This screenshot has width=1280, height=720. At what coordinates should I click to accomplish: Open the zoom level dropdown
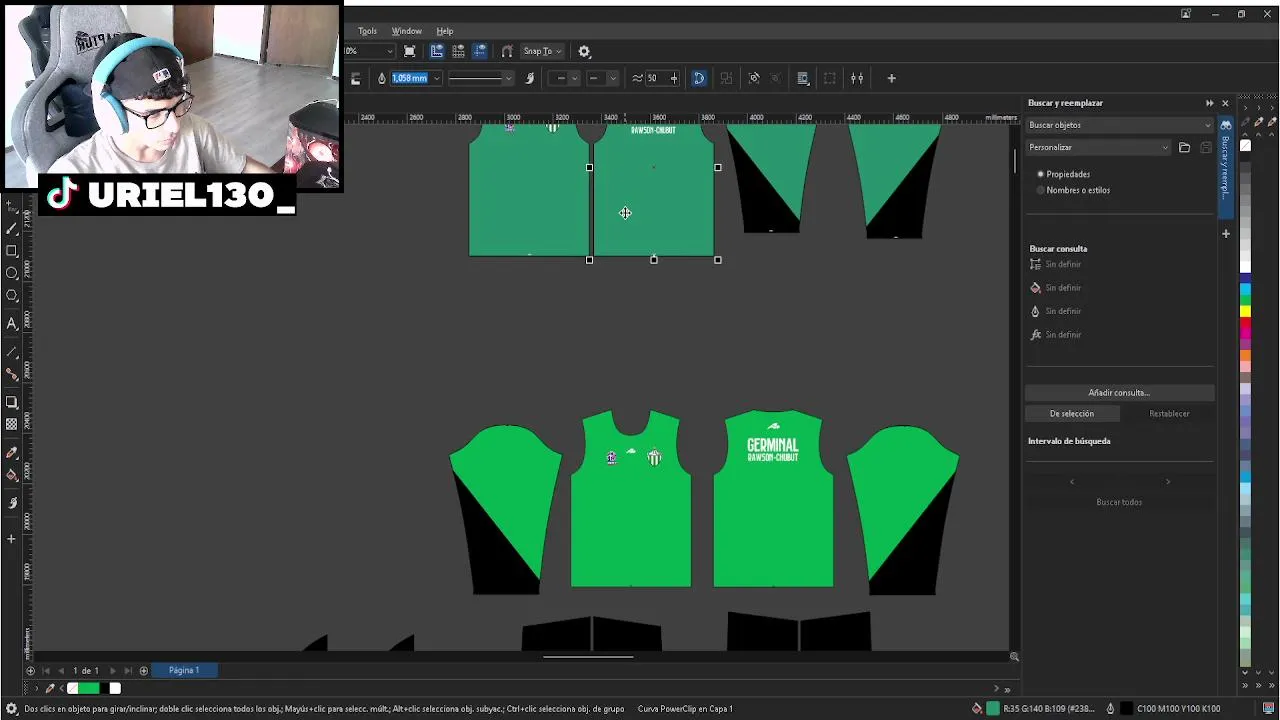pos(389,51)
